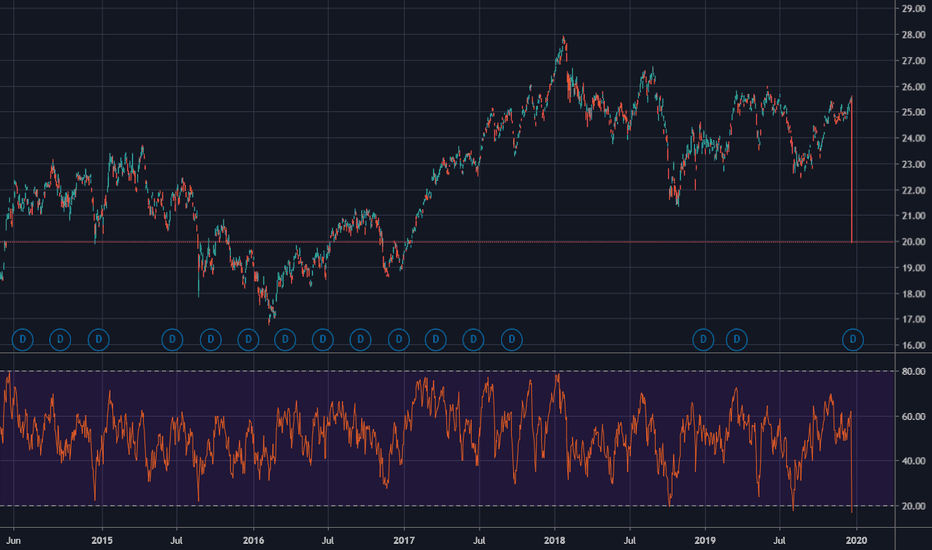
Task: Click the 2017 label on time axis
Action: [404, 540]
